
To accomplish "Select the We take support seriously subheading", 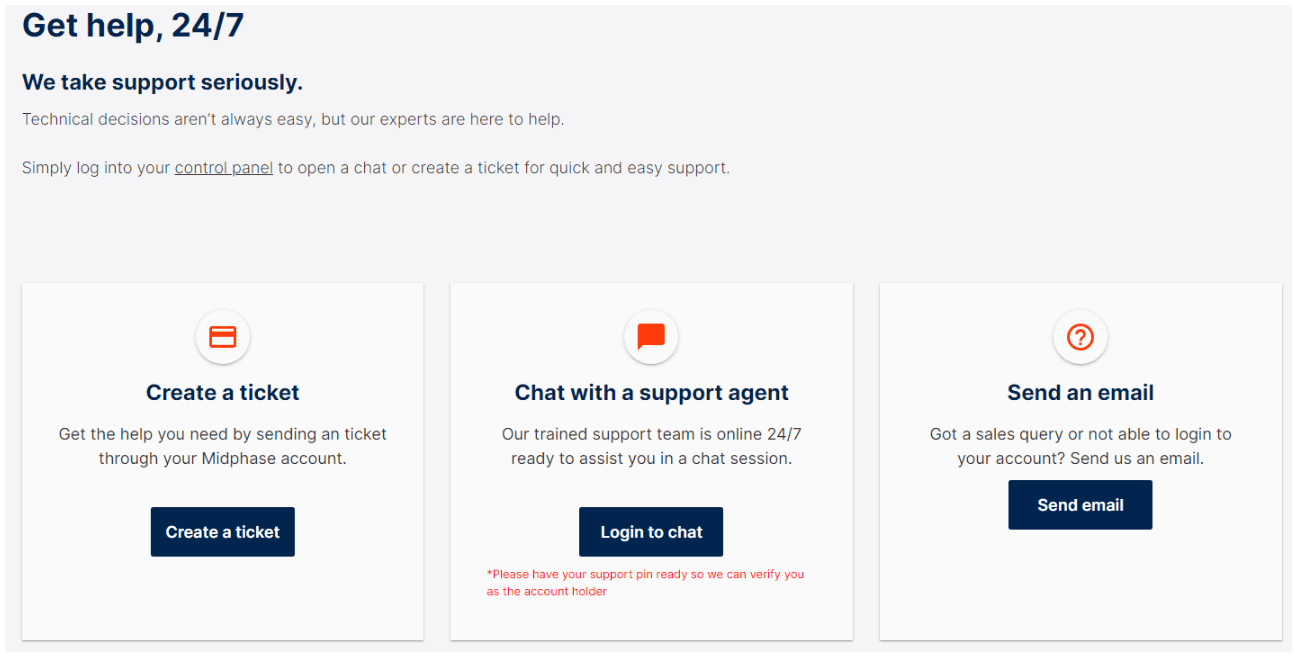I will point(162,82).
